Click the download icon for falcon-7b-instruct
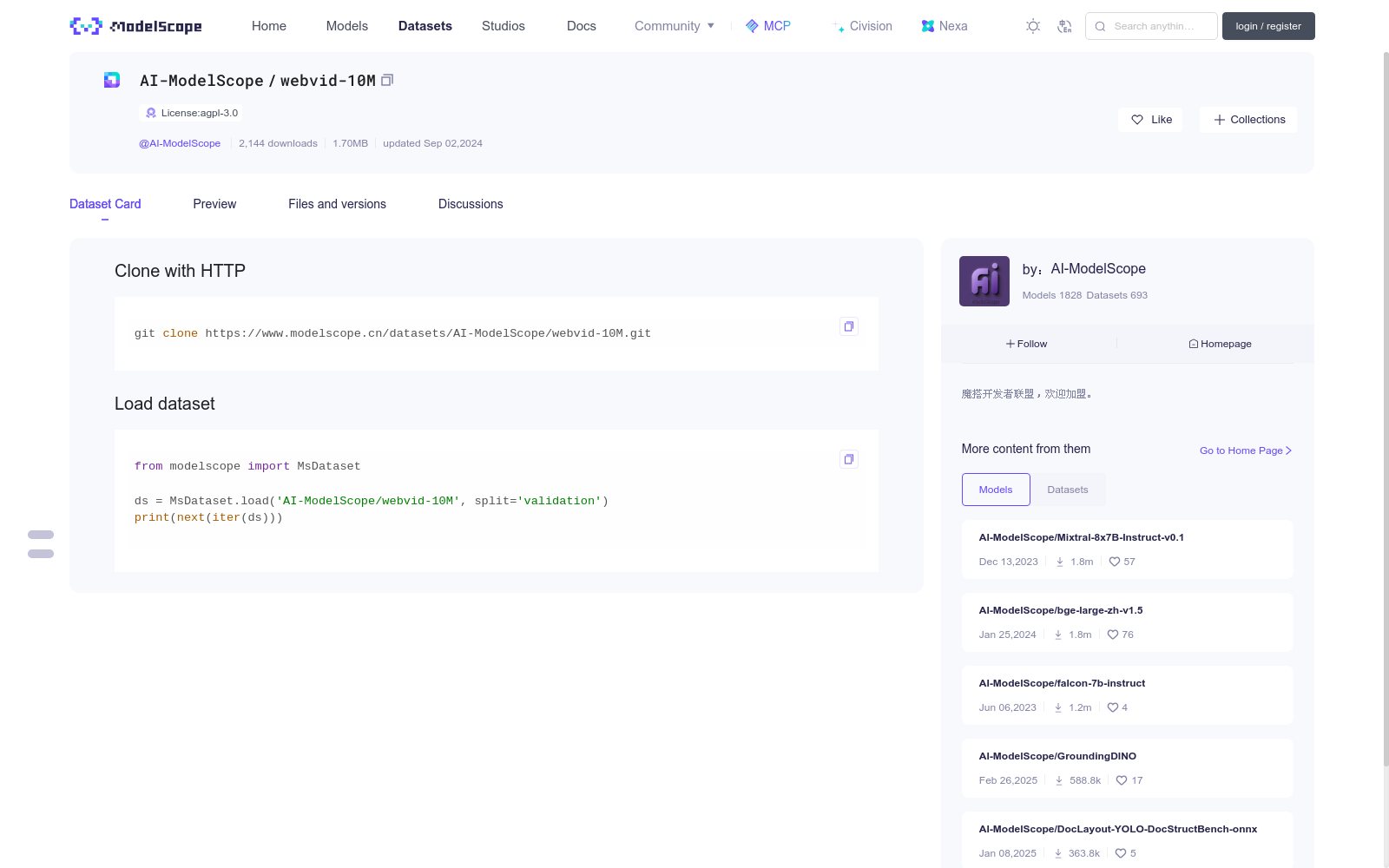1389x868 pixels. click(1058, 707)
